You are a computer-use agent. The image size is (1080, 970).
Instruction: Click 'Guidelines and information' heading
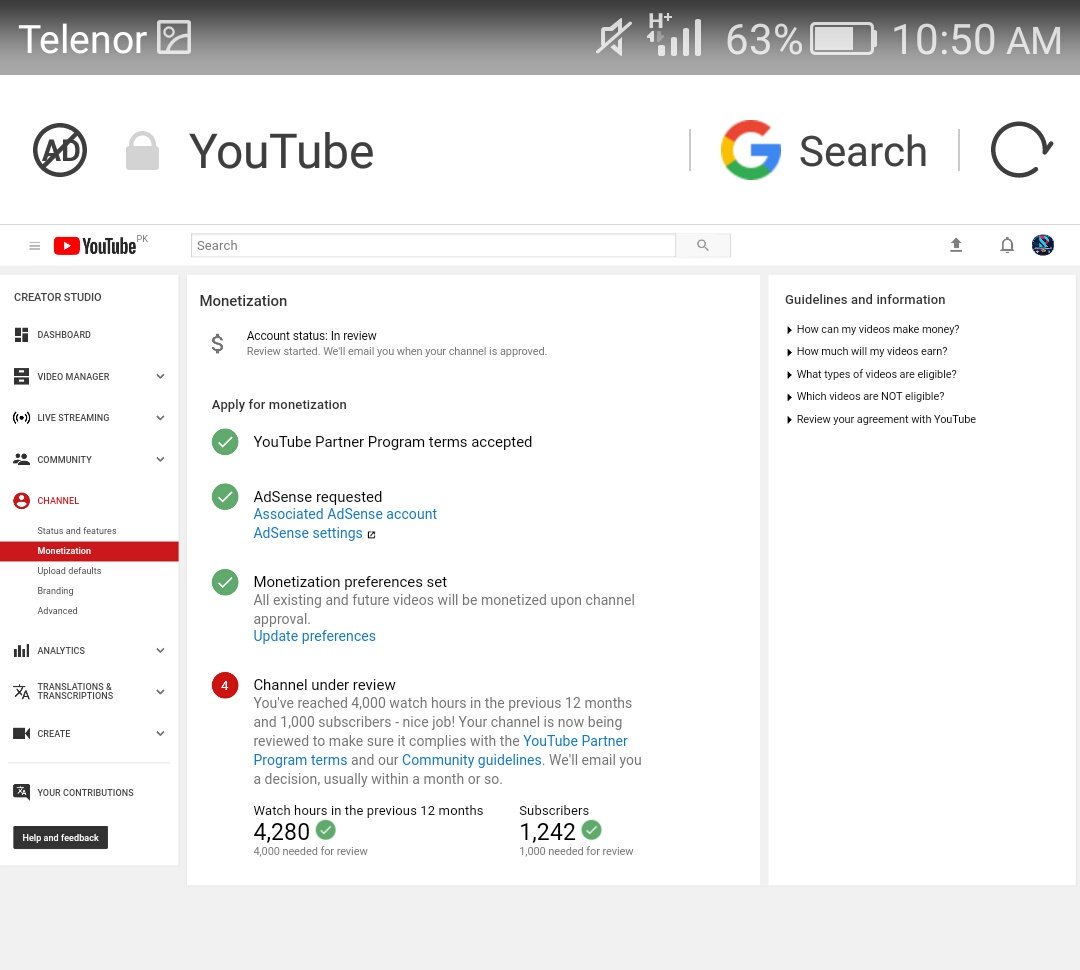(865, 300)
